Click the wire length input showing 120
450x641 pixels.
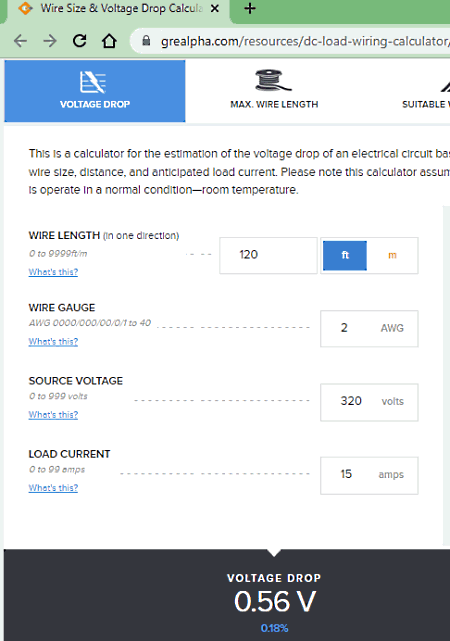[268, 256]
